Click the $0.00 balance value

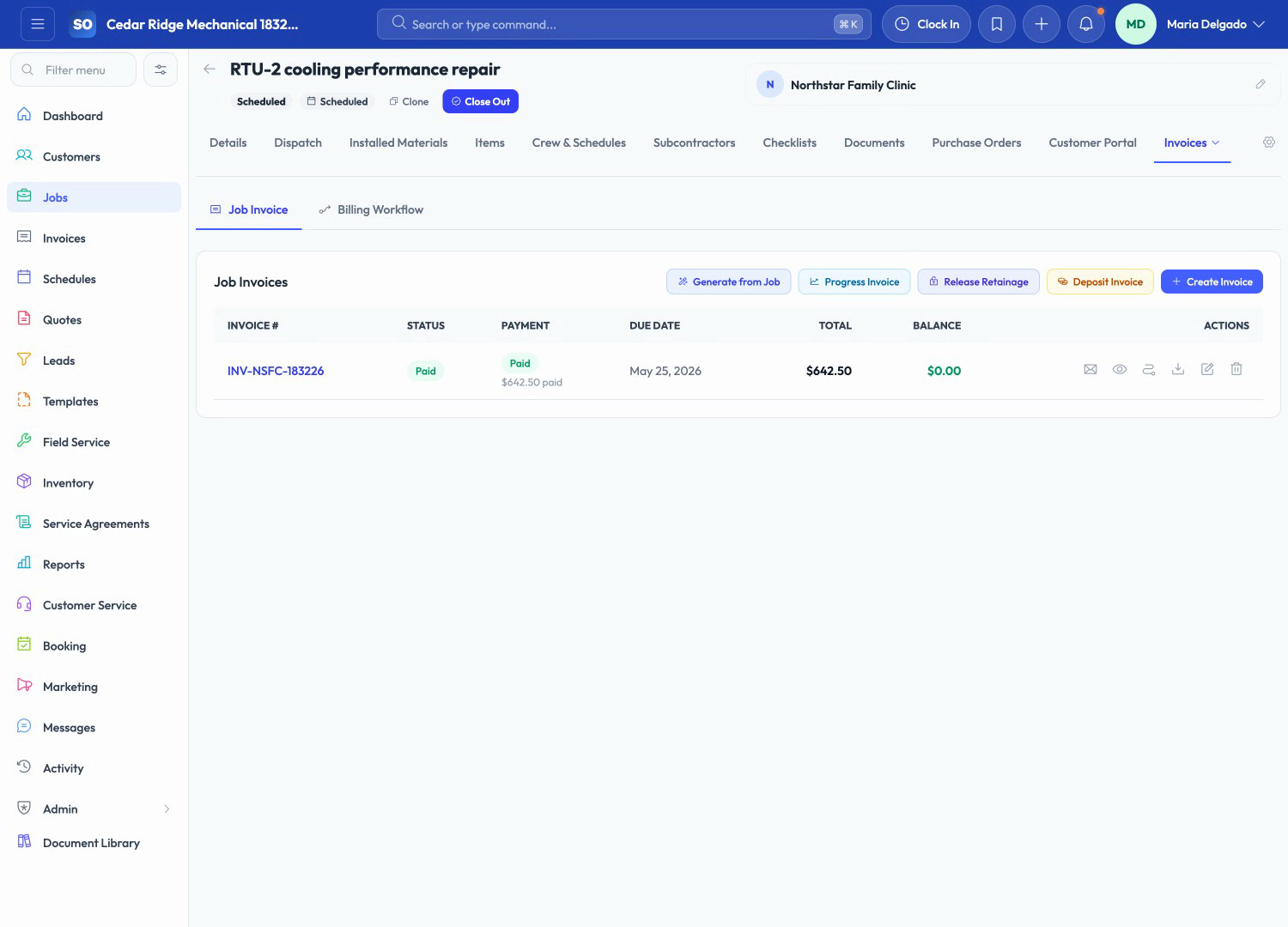click(944, 371)
